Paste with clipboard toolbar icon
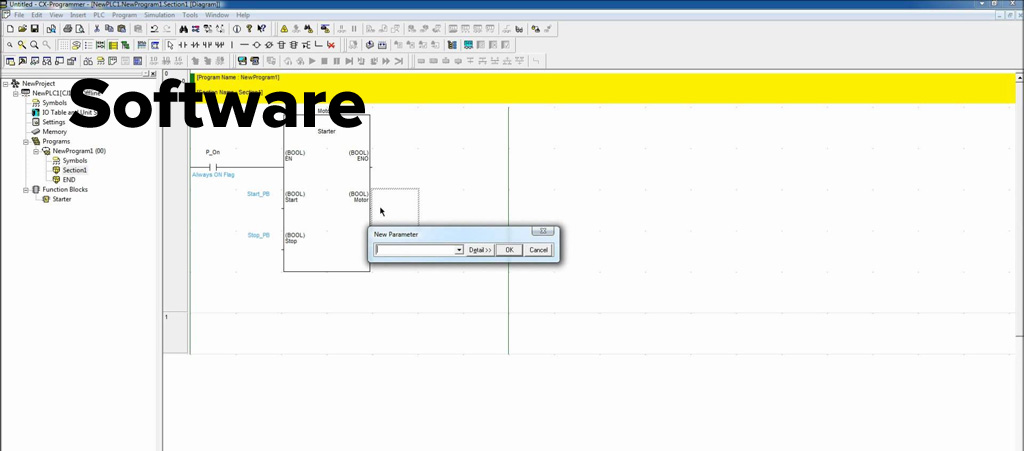Image resolution: width=1024 pixels, height=451 pixels. 121,29
